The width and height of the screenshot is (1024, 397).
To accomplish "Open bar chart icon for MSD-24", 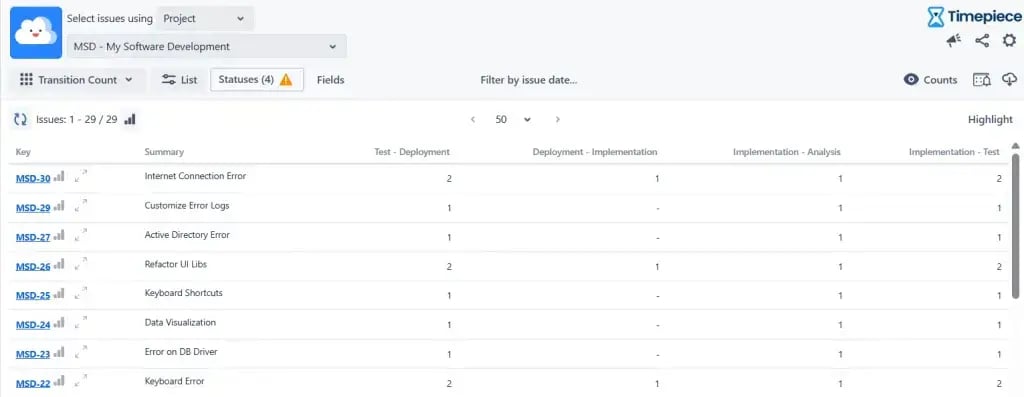I will click(59, 323).
